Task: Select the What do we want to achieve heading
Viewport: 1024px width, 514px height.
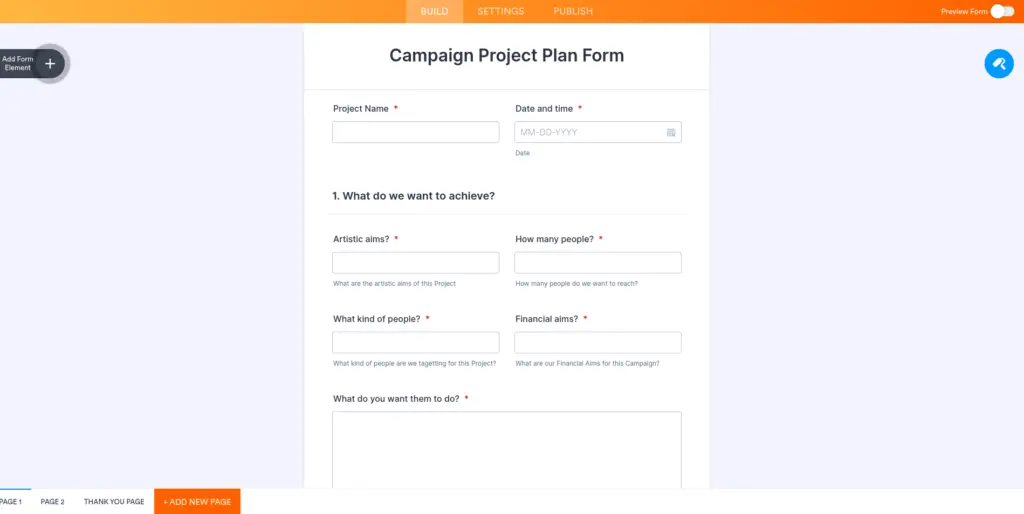Action: pos(413,196)
